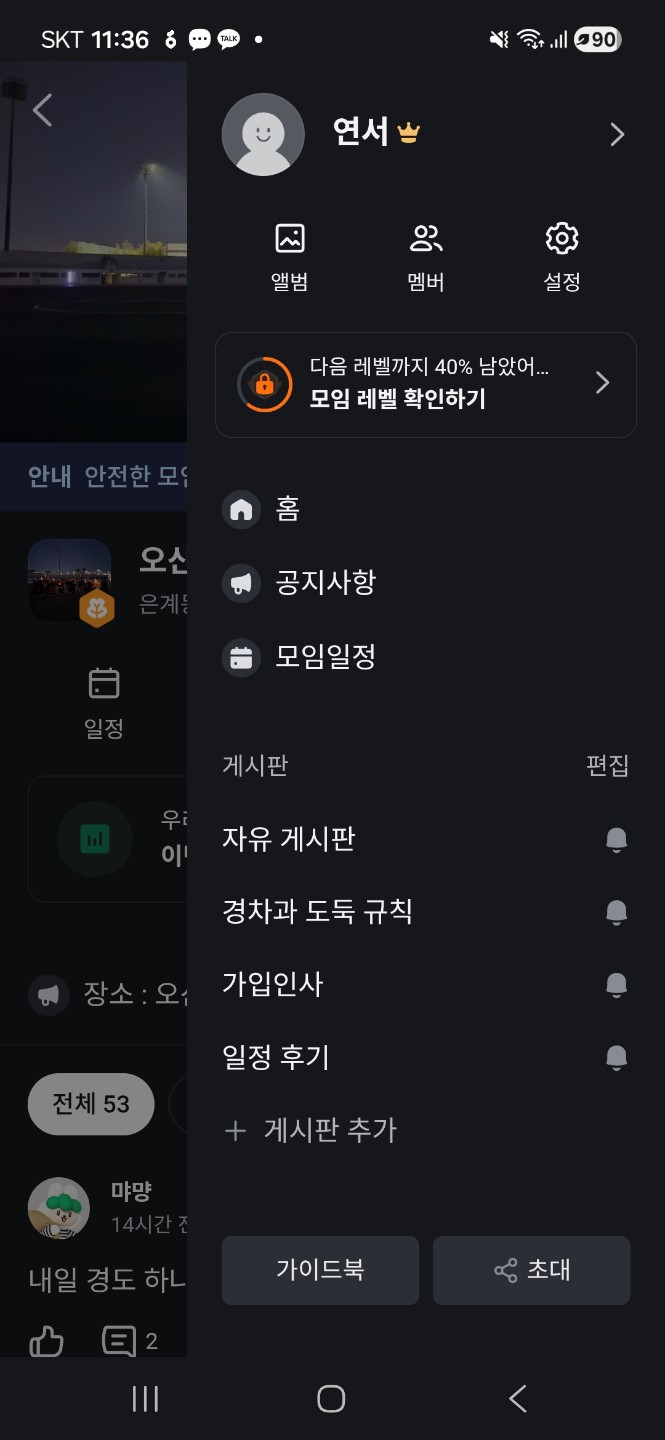
Task: Open 모임일정 calendar menu item
Action: (241, 657)
